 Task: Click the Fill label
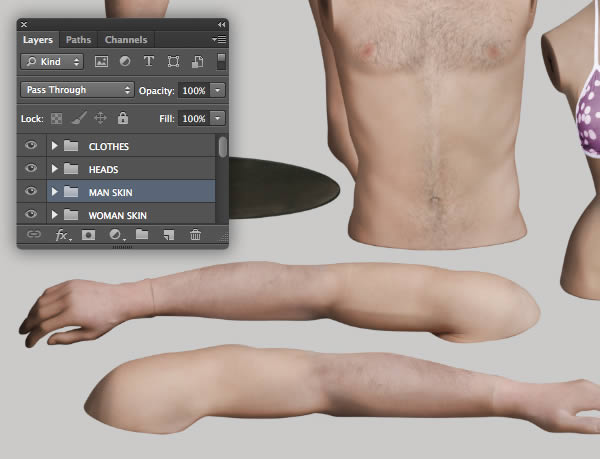[x=167, y=119]
